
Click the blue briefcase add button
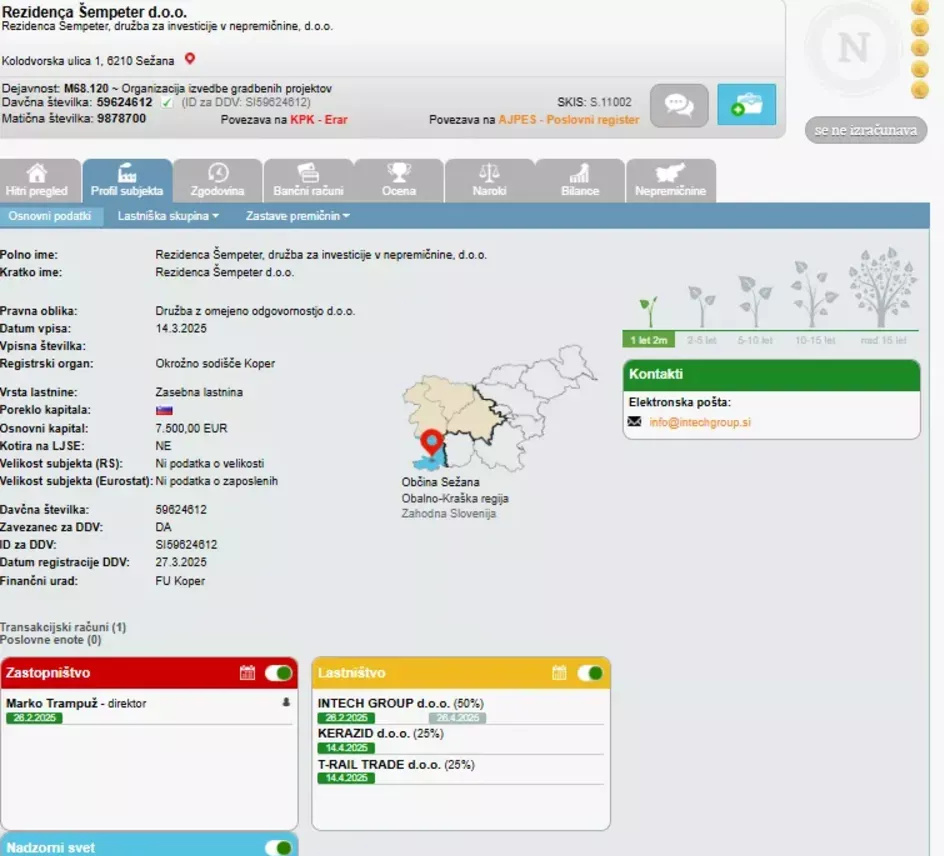click(747, 105)
